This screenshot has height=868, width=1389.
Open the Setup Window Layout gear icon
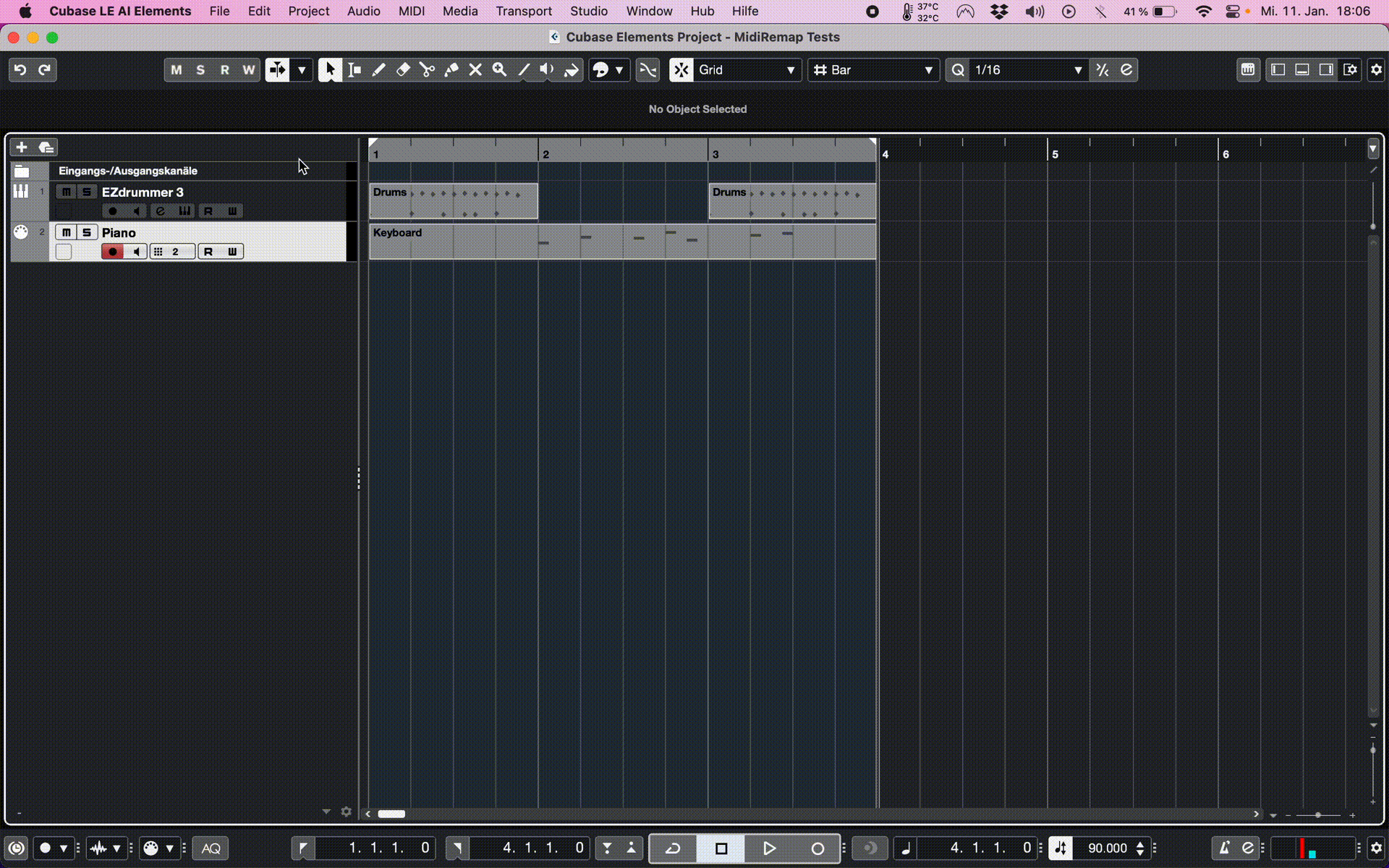tap(1350, 69)
